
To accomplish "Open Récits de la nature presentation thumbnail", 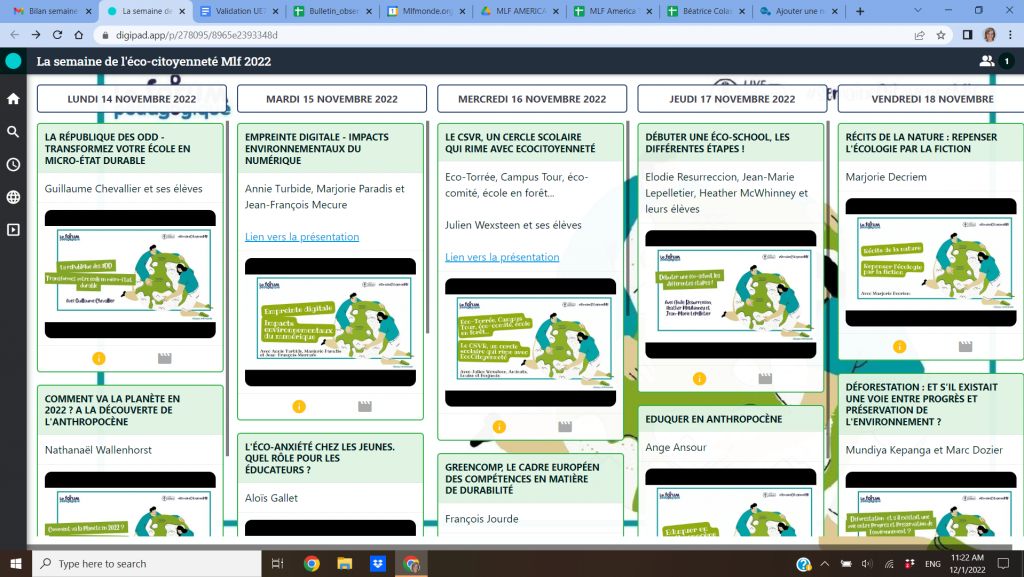I will click(931, 262).
